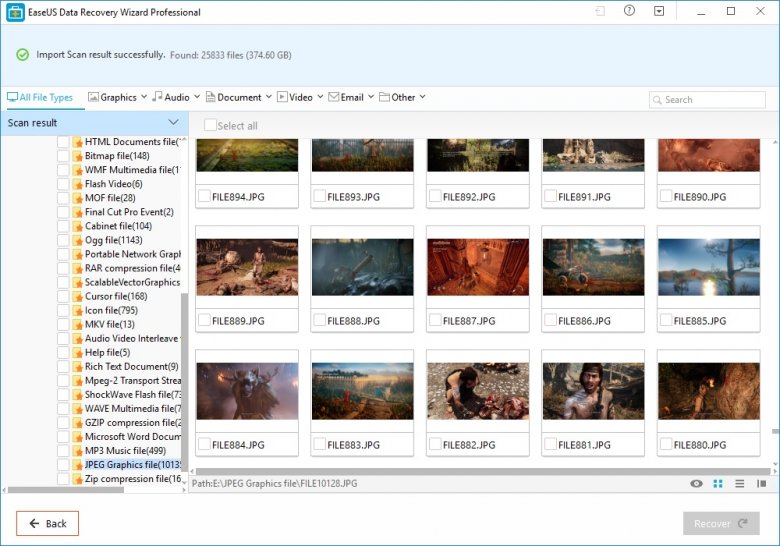Check the FILE889.JPG checkbox

coord(204,320)
